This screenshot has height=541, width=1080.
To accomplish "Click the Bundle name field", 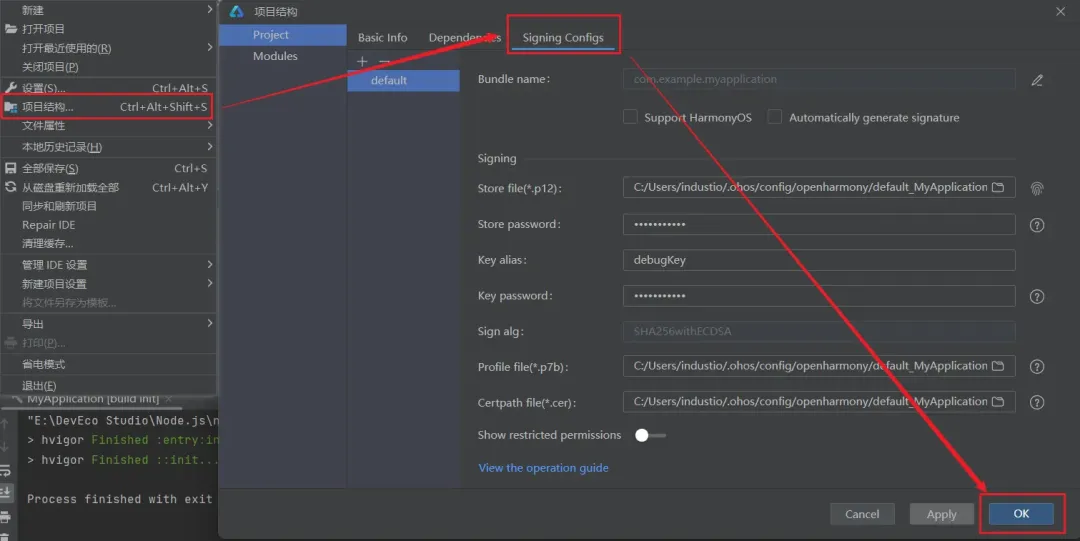I will pyautogui.click(x=819, y=79).
